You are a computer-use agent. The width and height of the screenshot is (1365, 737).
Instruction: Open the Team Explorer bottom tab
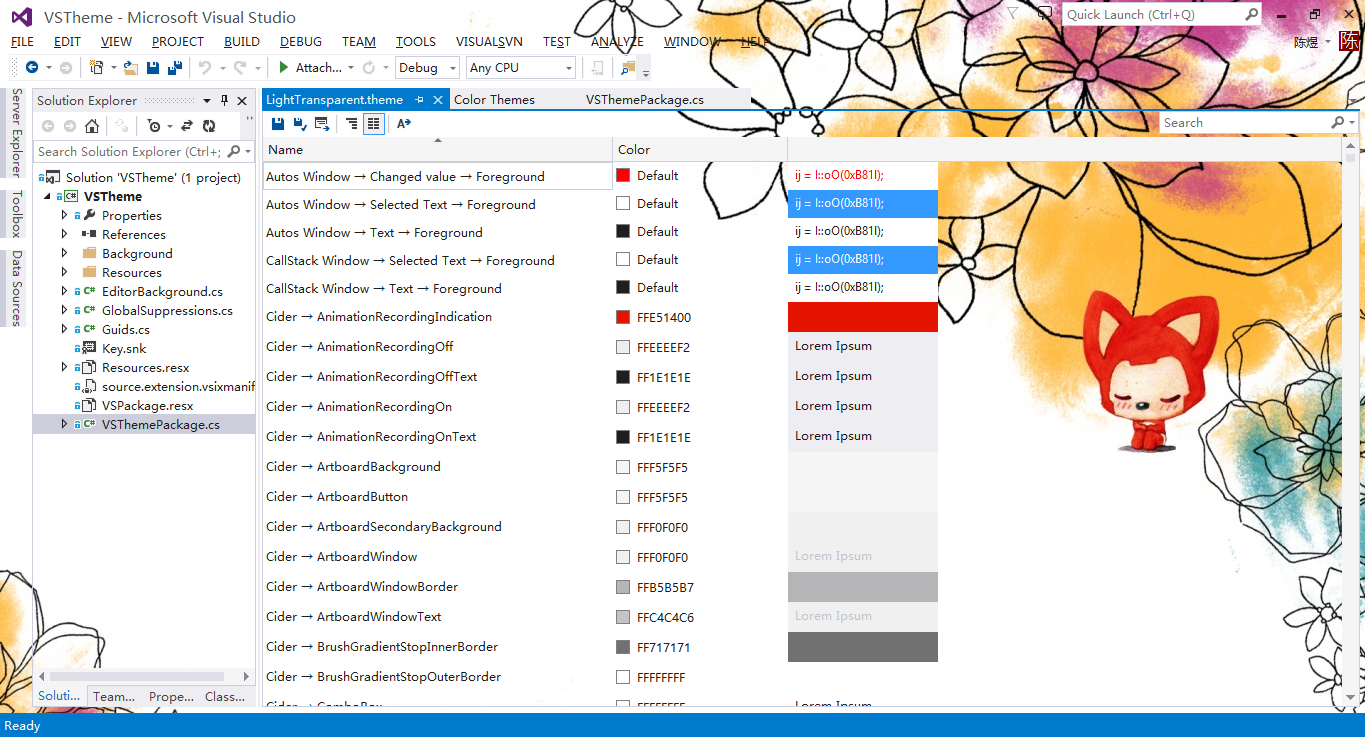[x=113, y=696]
